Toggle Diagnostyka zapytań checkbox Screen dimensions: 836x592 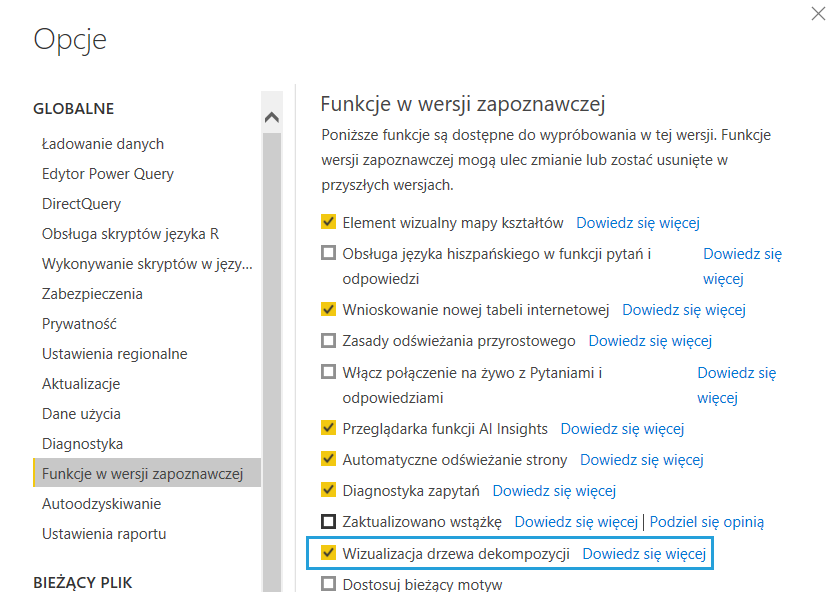point(328,490)
